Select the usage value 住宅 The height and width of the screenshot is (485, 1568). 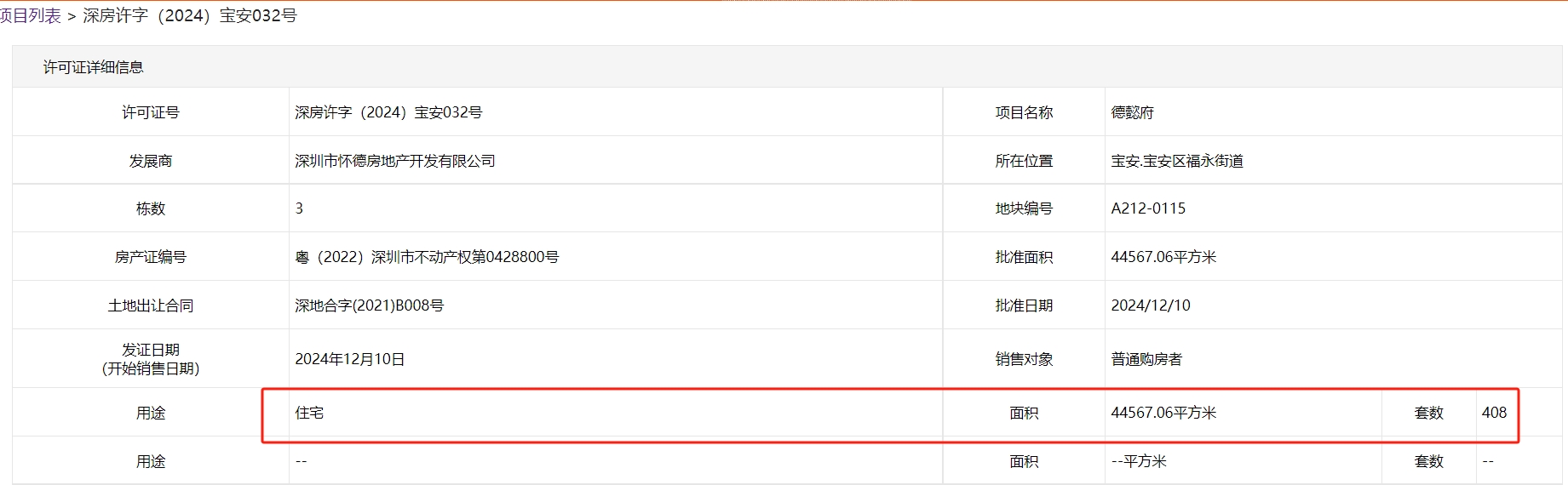309,413
